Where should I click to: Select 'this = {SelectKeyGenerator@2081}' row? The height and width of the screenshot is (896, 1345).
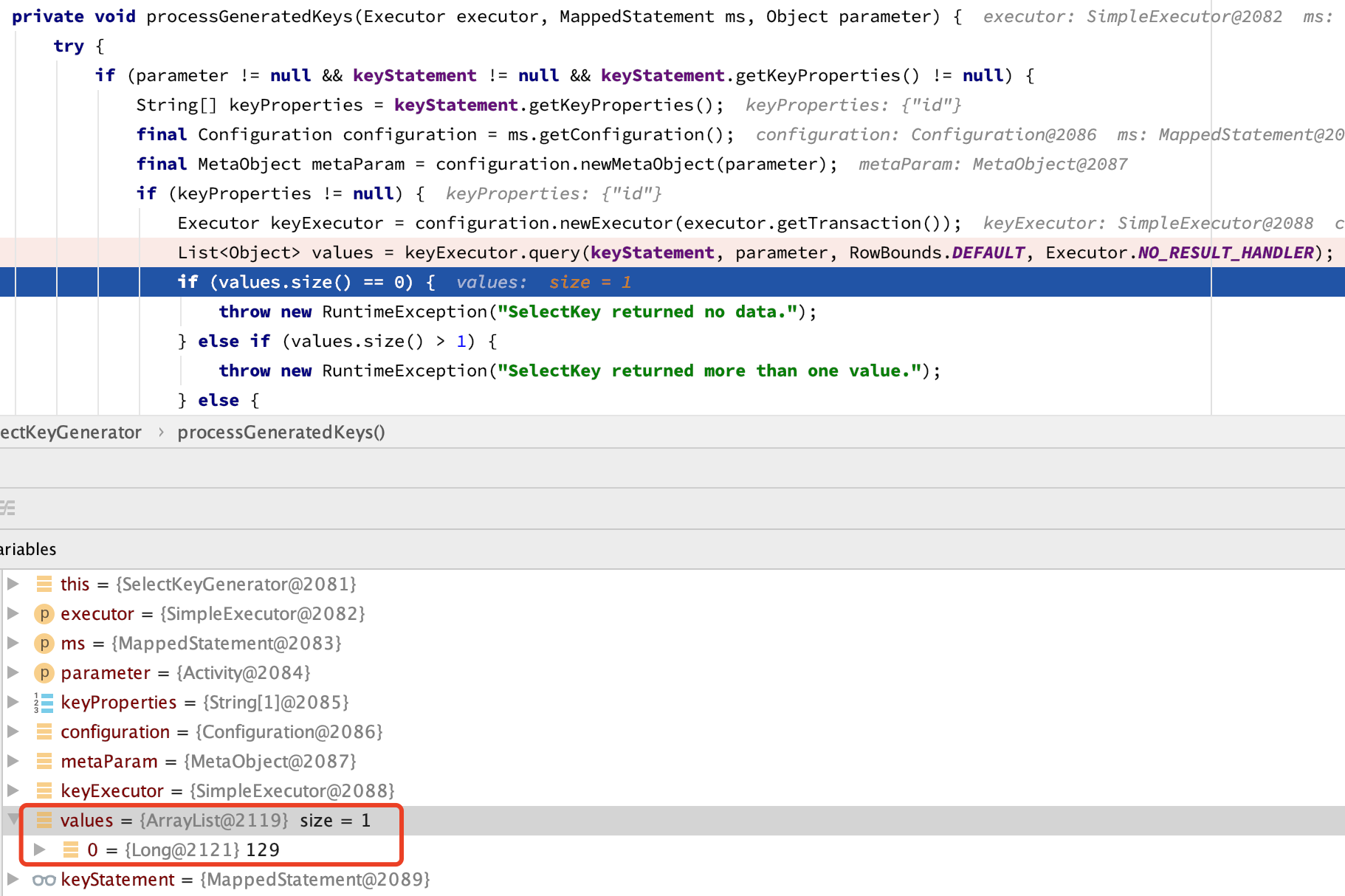pyautogui.click(x=672, y=584)
